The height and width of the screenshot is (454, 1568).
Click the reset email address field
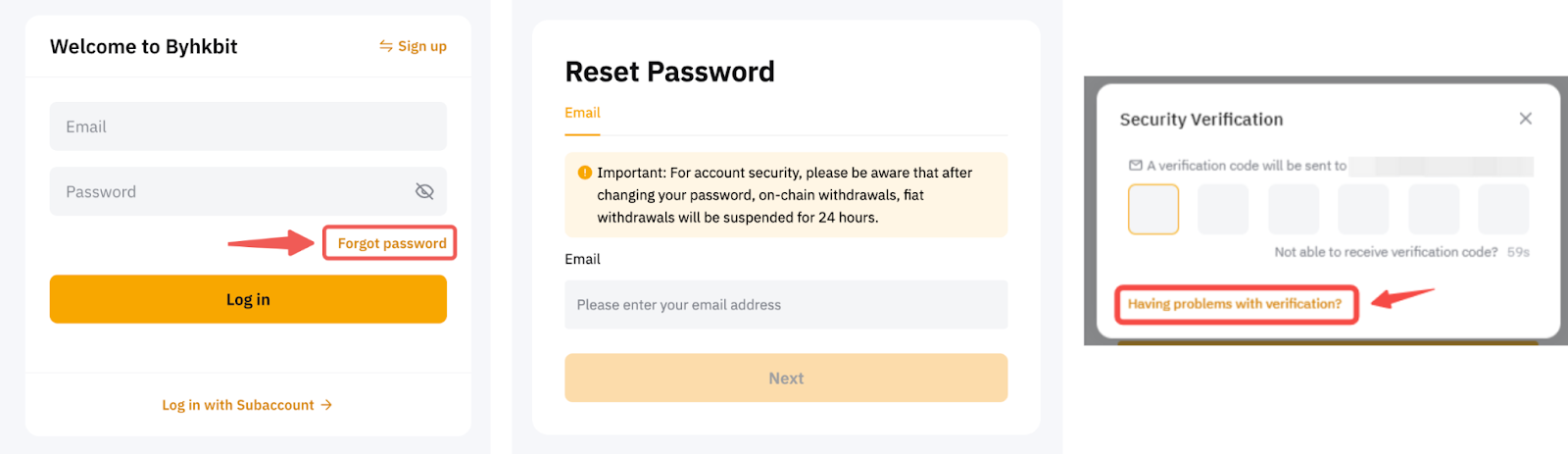[x=786, y=305]
